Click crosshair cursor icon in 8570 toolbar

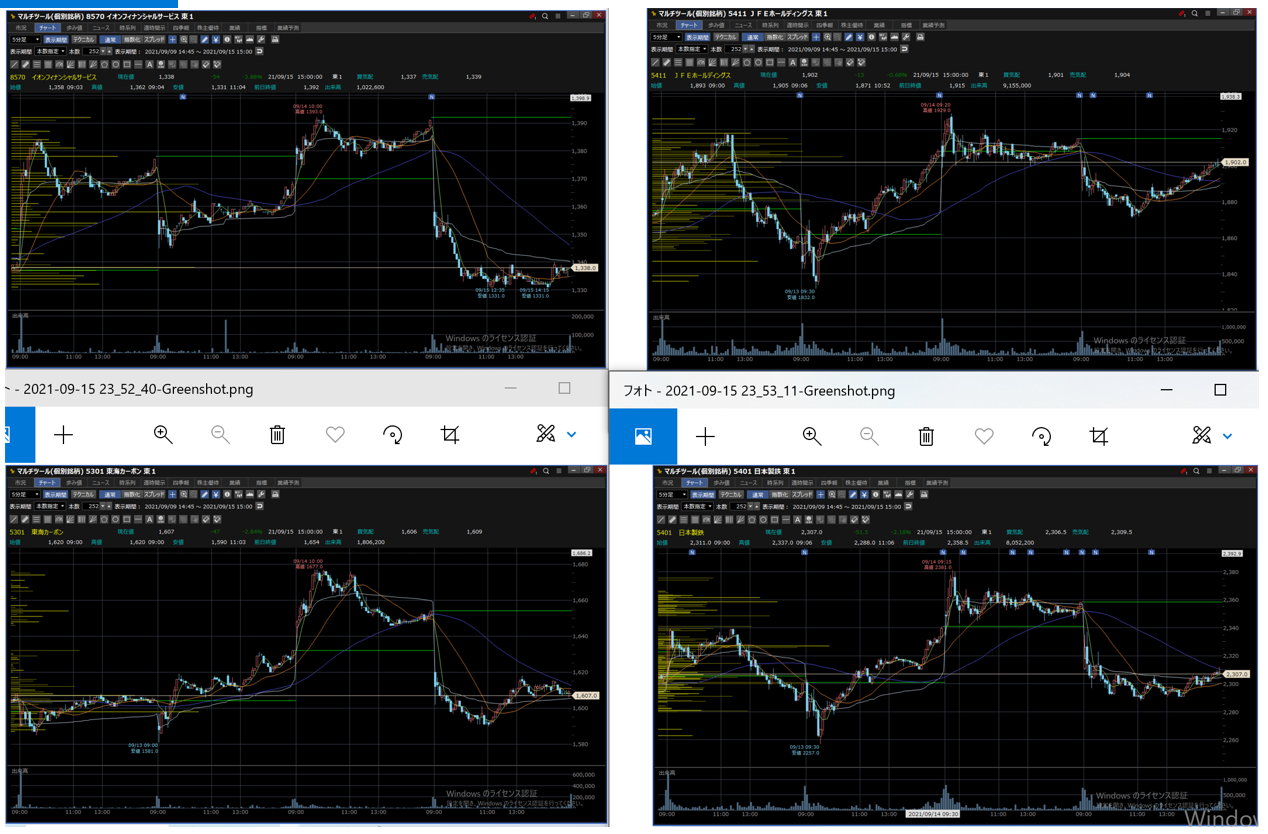pyautogui.click(x=173, y=40)
